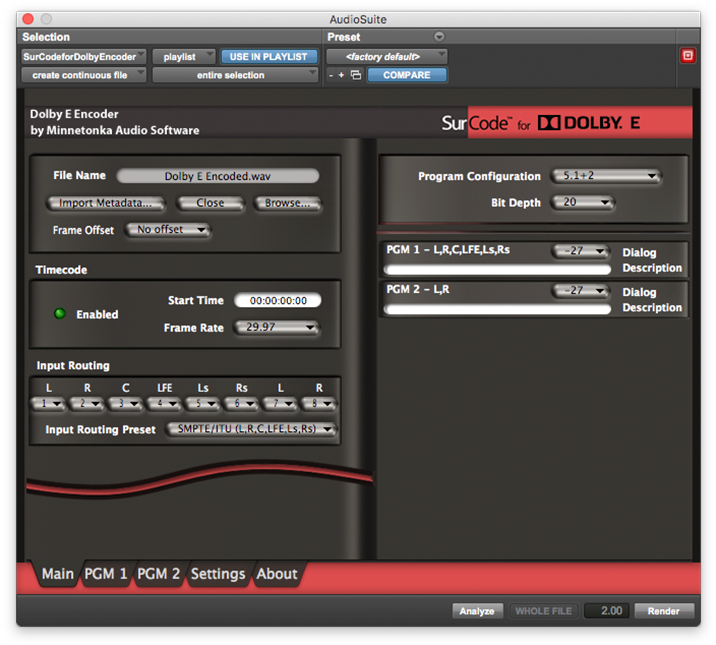Toggle the WHOLE FILE option
716x645 pixels.
click(x=543, y=611)
